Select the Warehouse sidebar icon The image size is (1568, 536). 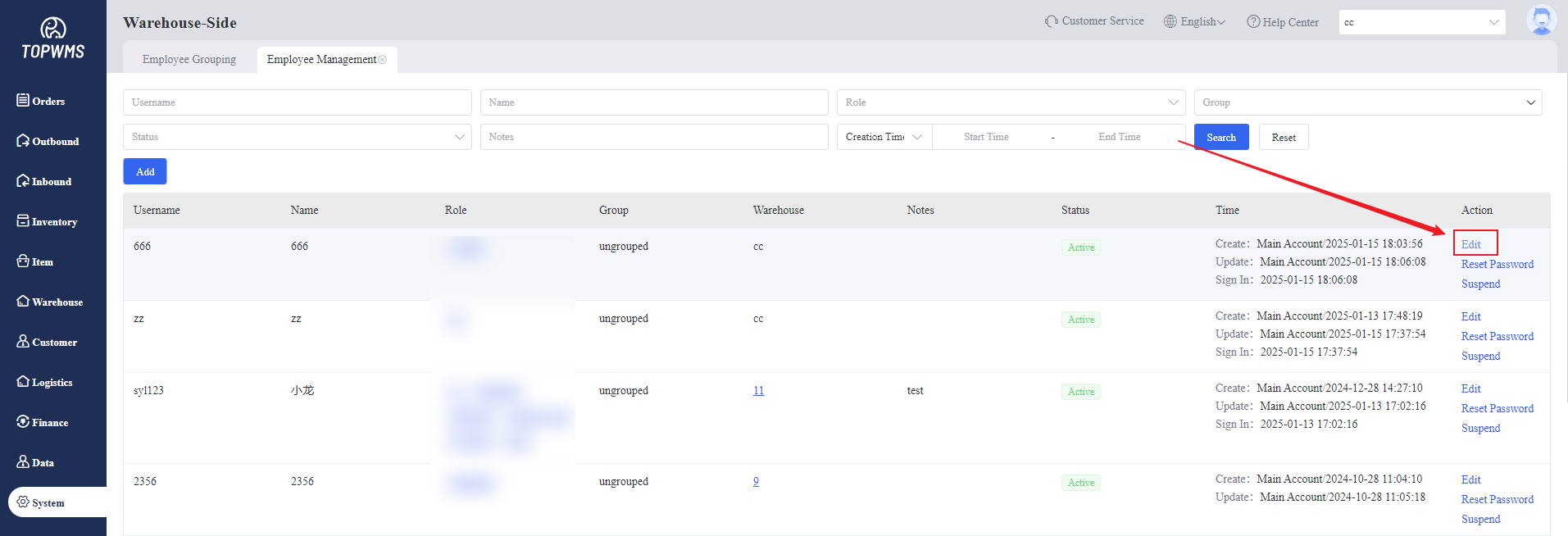point(23,302)
